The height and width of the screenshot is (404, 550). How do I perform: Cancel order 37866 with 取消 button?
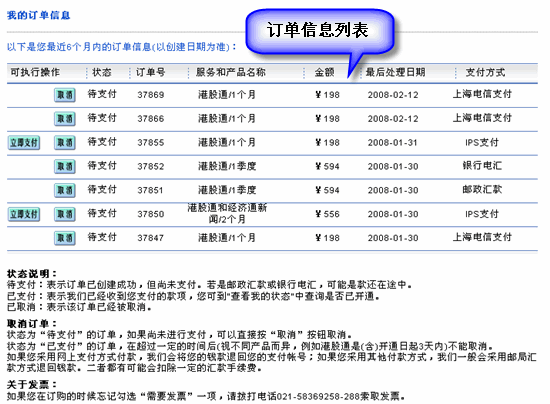(x=65, y=119)
